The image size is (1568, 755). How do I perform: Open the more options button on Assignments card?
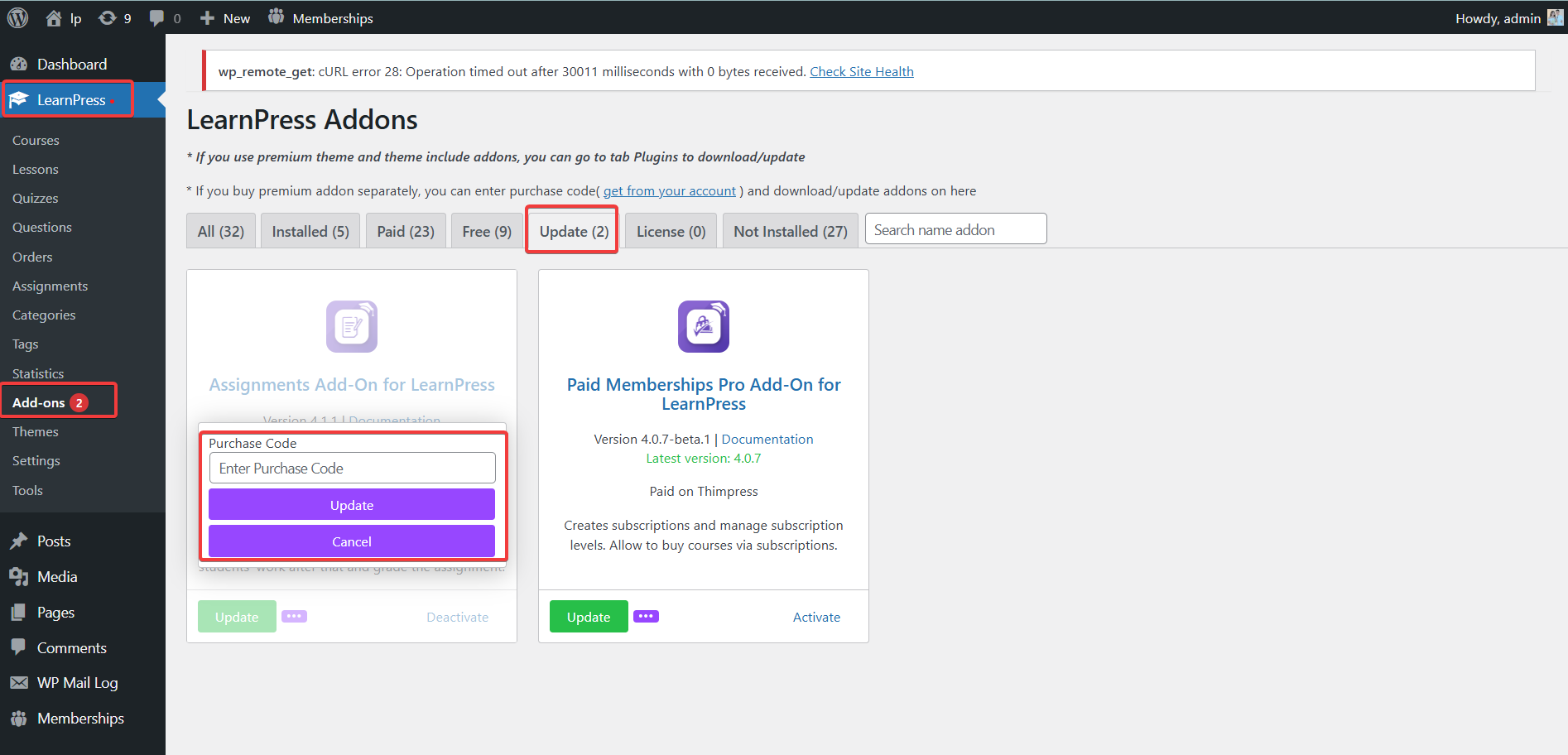[294, 616]
